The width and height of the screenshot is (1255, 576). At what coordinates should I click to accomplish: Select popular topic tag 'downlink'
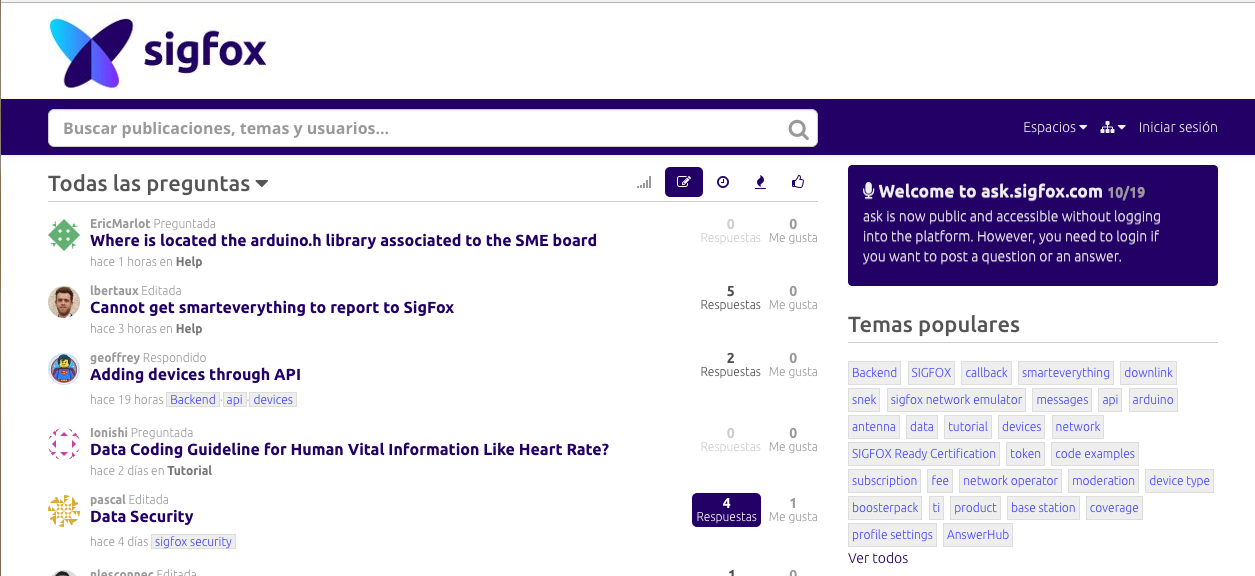point(1148,373)
